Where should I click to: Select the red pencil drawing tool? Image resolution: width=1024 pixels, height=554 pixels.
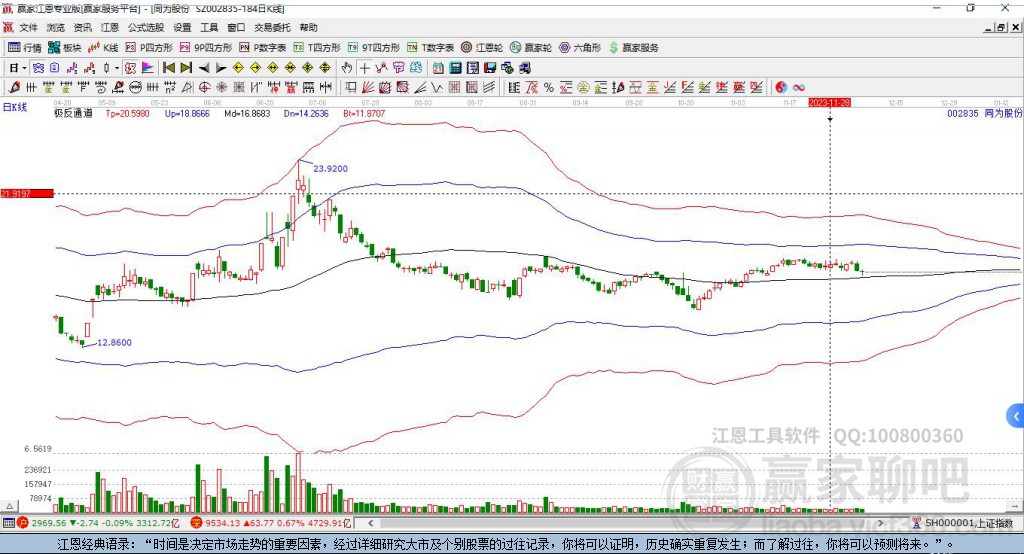(14, 87)
